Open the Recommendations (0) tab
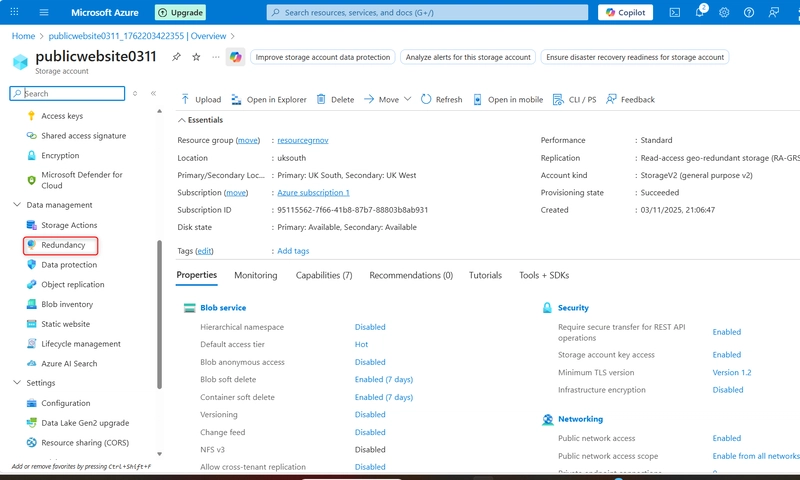800x480 pixels. pos(410,275)
